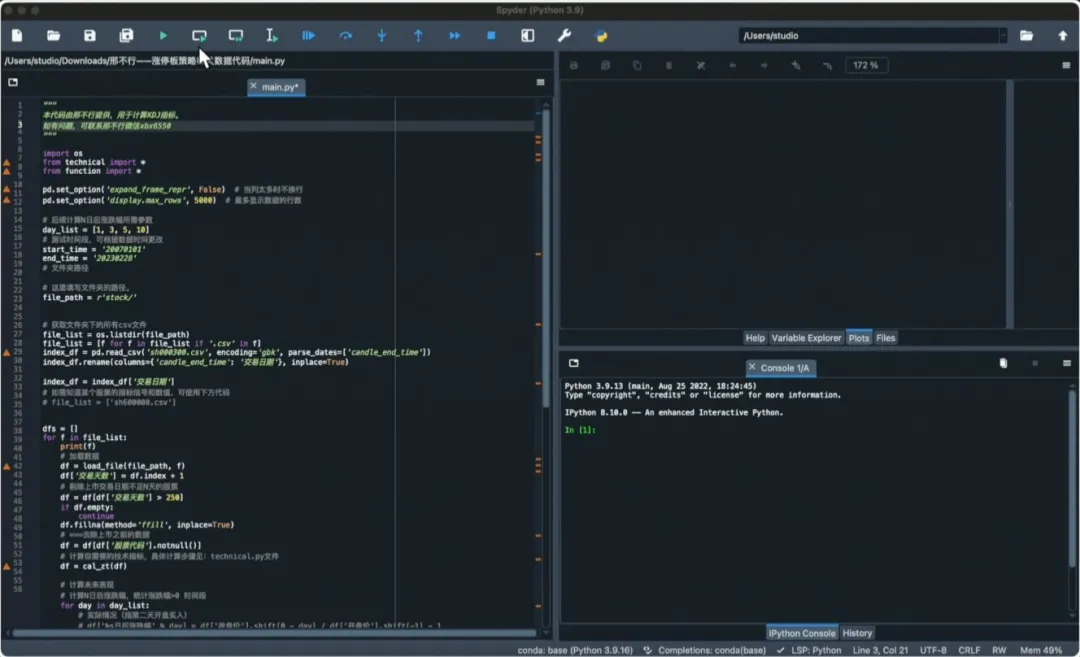
Task: Interrupt kernel button in console
Action: point(1035,363)
